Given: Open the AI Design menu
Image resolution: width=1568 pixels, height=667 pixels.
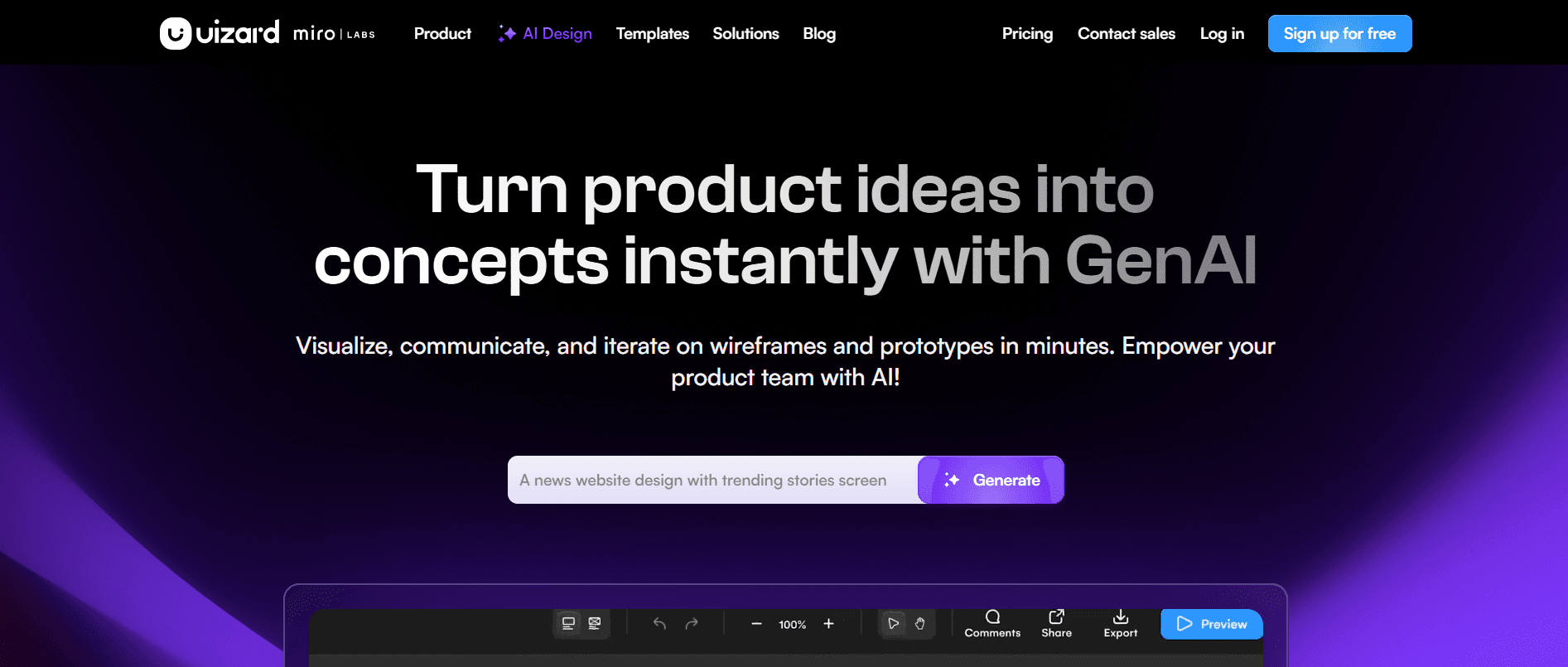Looking at the screenshot, I should [545, 34].
